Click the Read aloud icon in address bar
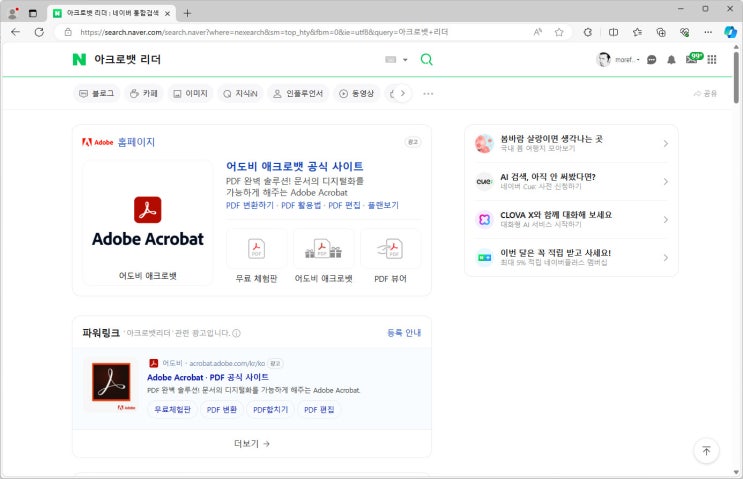The height and width of the screenshot is (479, 743). 537,32
